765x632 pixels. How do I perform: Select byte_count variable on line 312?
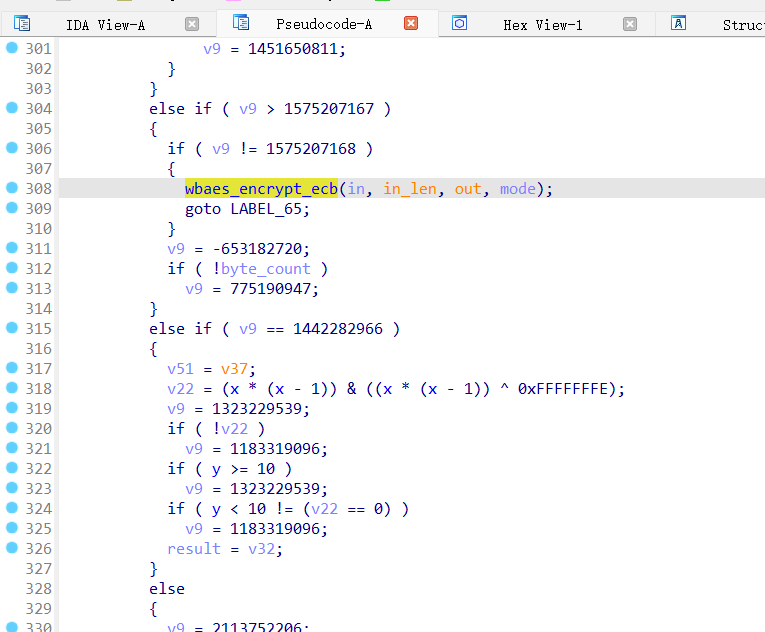(x=266, y=269)
